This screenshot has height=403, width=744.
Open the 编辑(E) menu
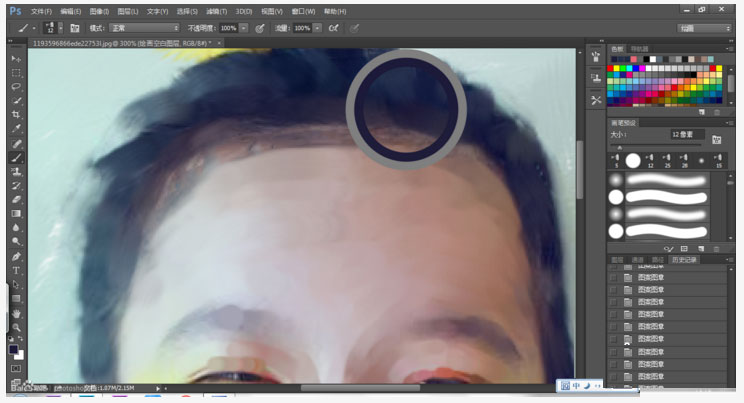coord(71,11)
